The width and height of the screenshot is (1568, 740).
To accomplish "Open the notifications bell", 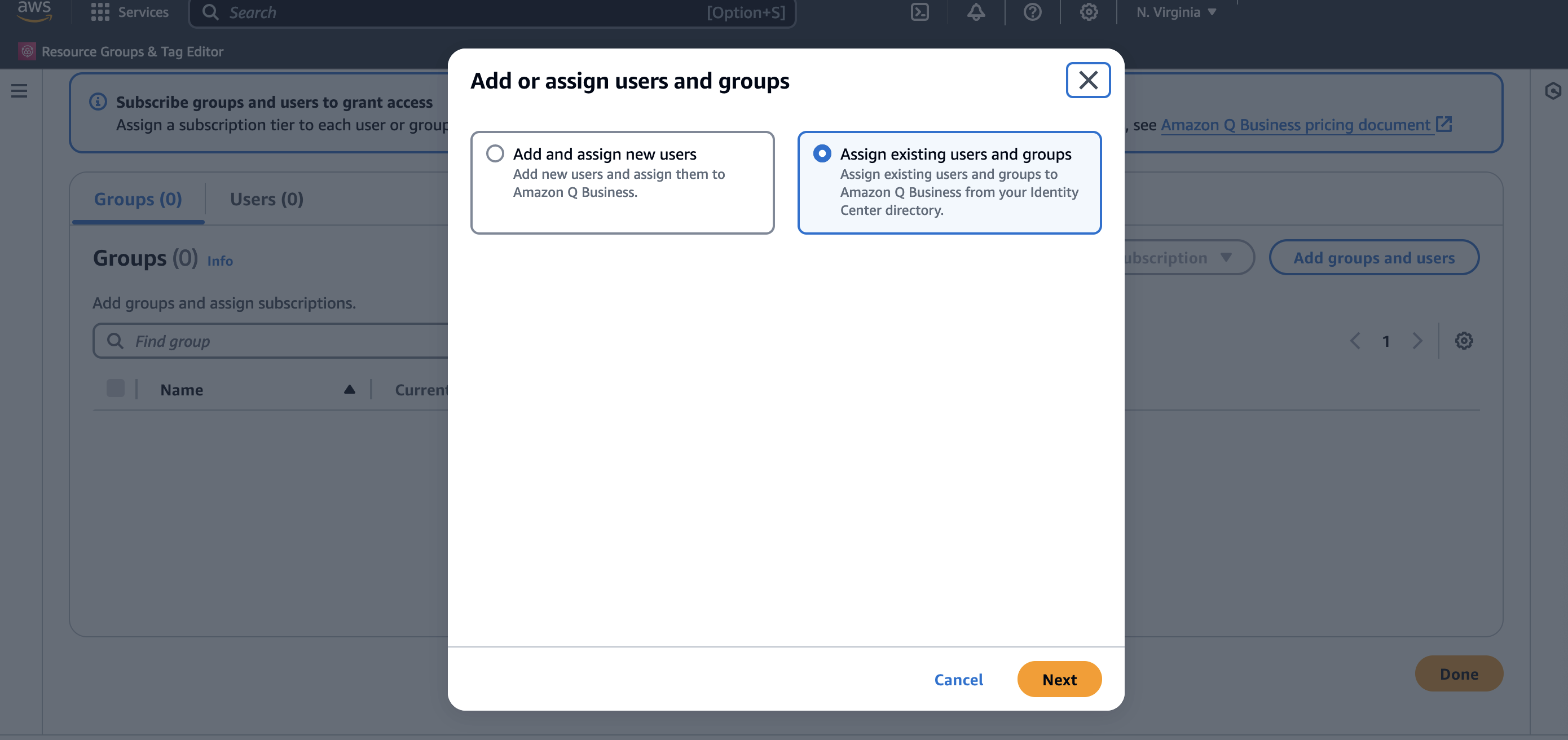I will [976, 12].
